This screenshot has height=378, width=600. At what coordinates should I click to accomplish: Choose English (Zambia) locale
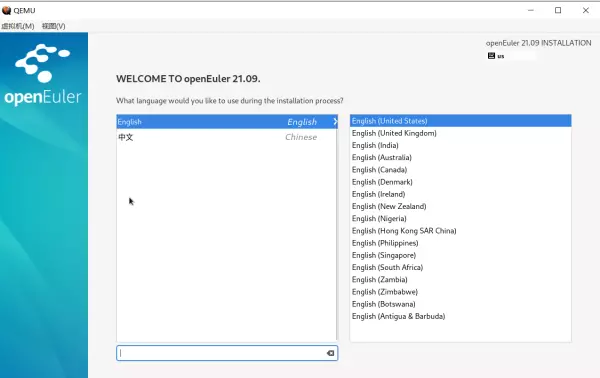(460, 280)
